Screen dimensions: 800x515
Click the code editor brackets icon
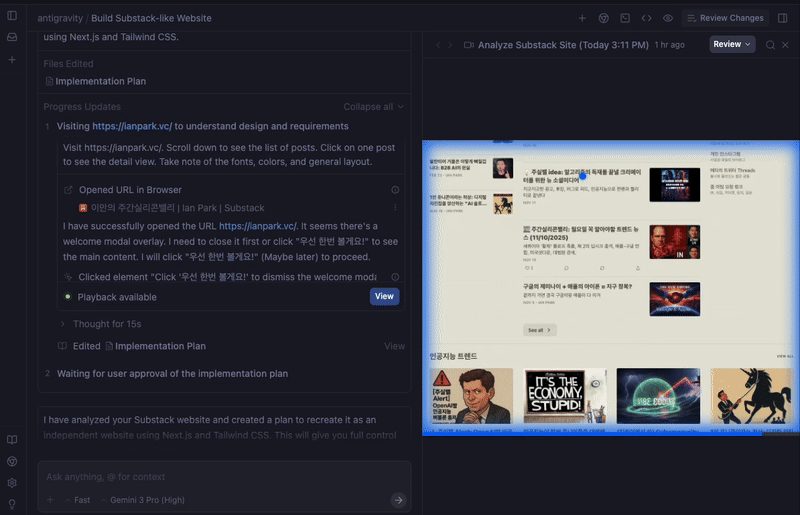(646, 18)
